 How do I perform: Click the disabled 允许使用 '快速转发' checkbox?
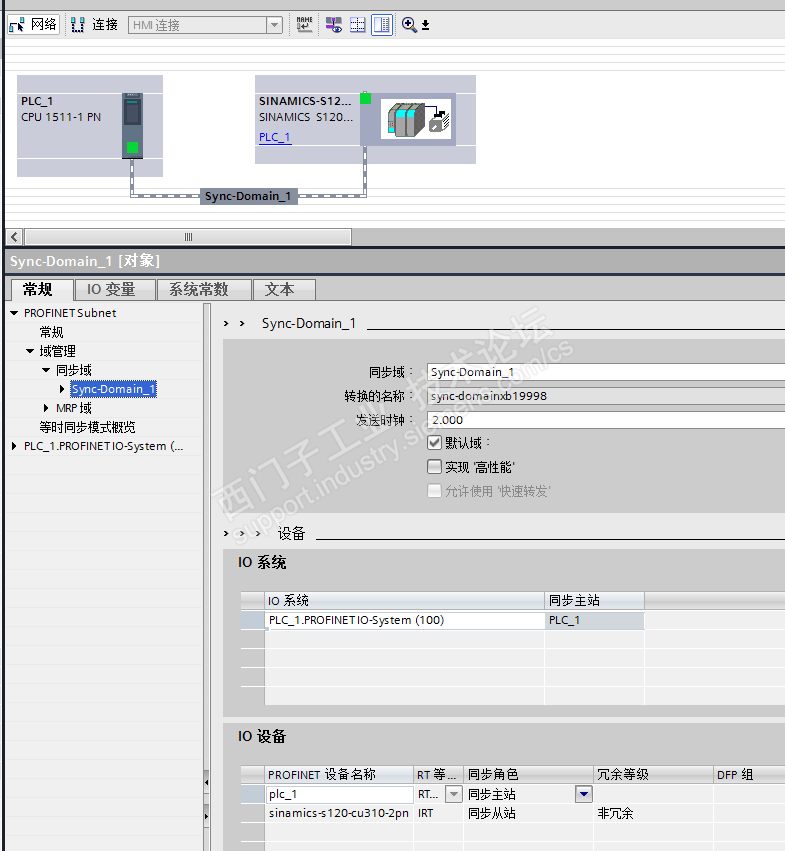click(x=434, y=491)
